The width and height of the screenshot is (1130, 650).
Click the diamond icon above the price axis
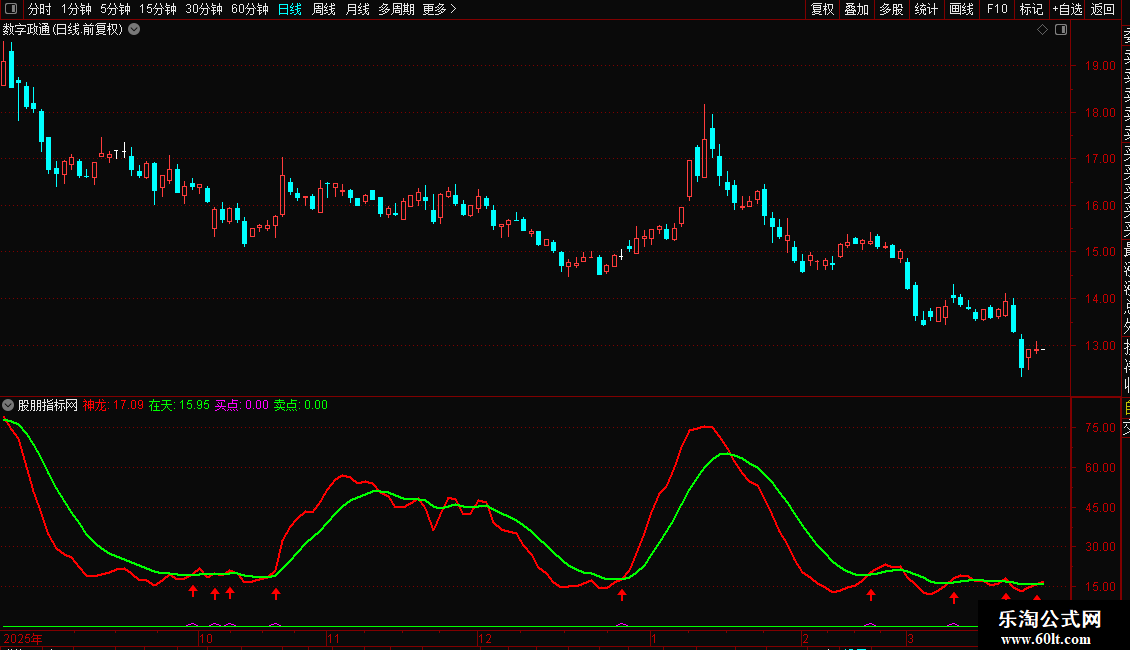[x=1042, y=30]
